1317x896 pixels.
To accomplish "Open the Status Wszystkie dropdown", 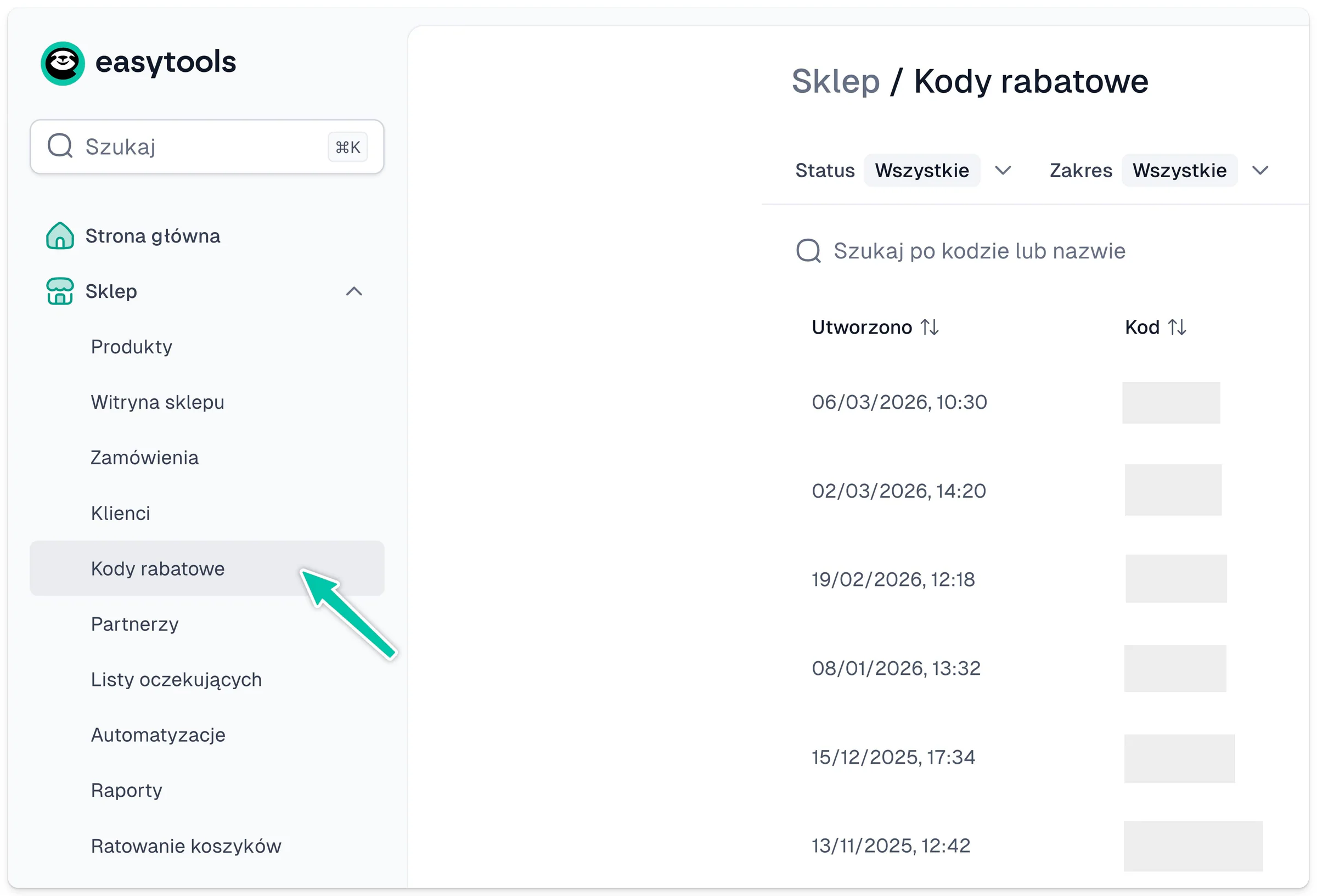I will coord(921,170).
